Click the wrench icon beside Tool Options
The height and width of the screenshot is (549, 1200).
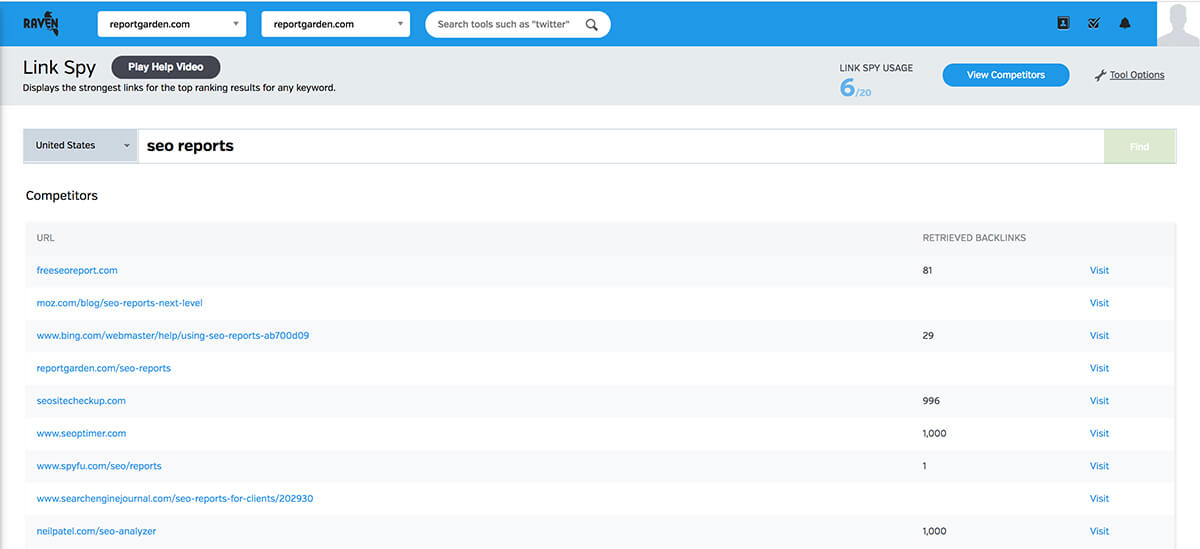pos(1100,75)
